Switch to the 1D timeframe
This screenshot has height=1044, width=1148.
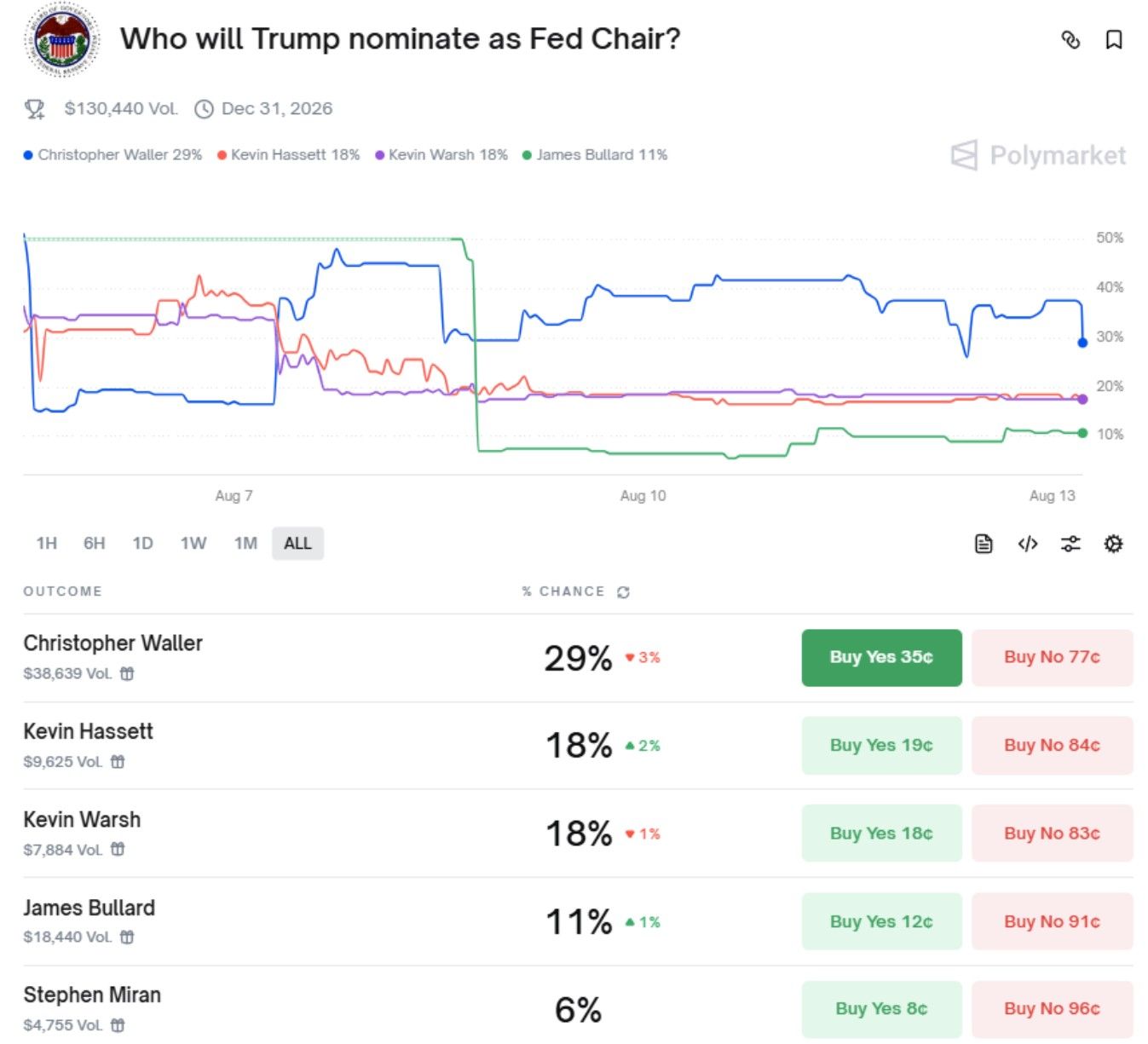142,543
